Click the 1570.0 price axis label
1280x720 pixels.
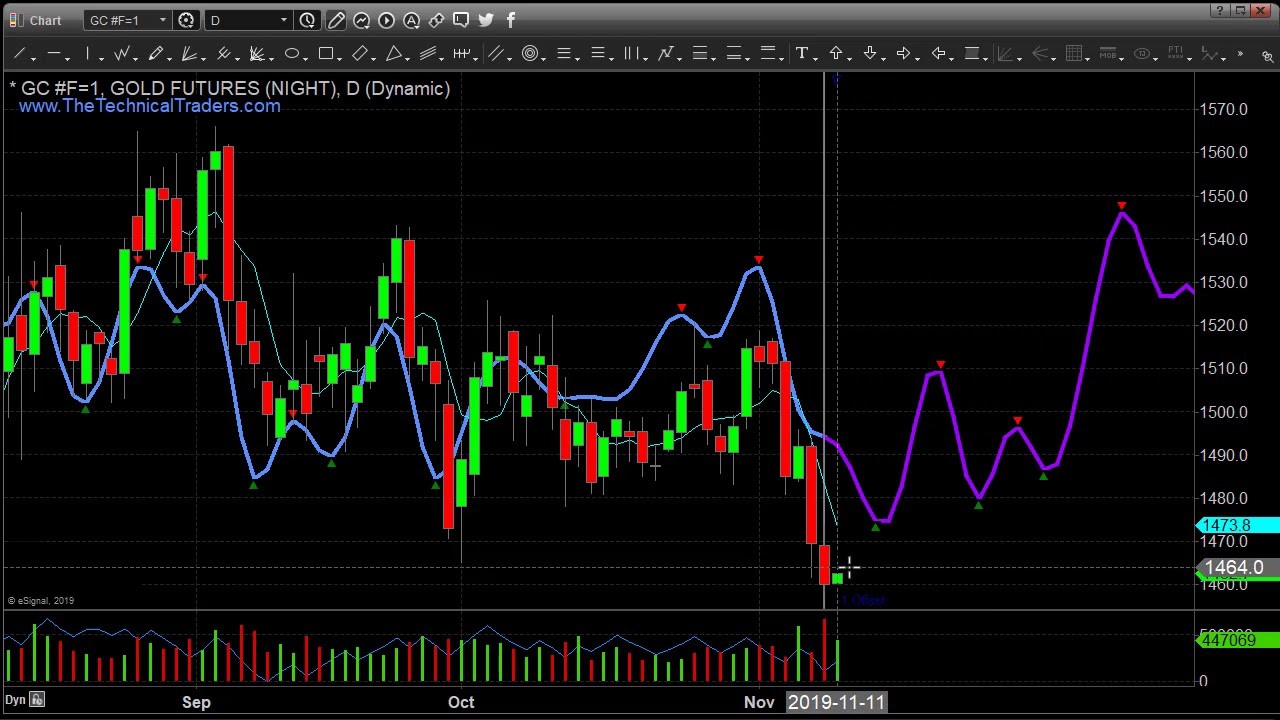click(1223, 109)
